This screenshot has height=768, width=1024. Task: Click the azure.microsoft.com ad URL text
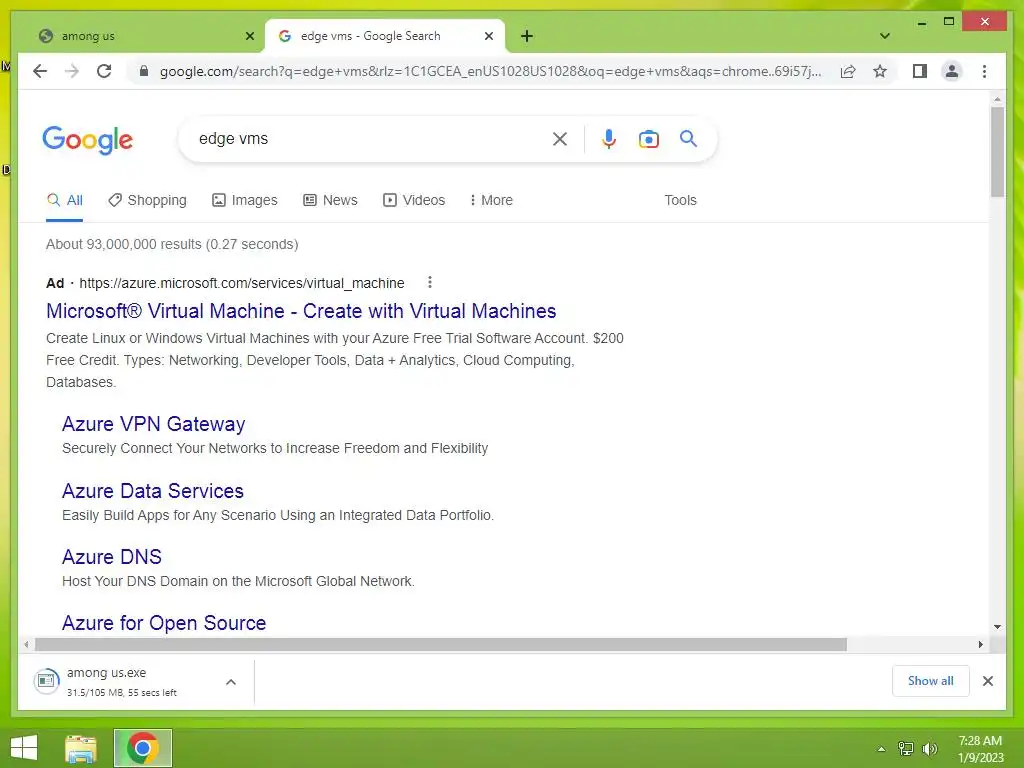pos(242,283)
